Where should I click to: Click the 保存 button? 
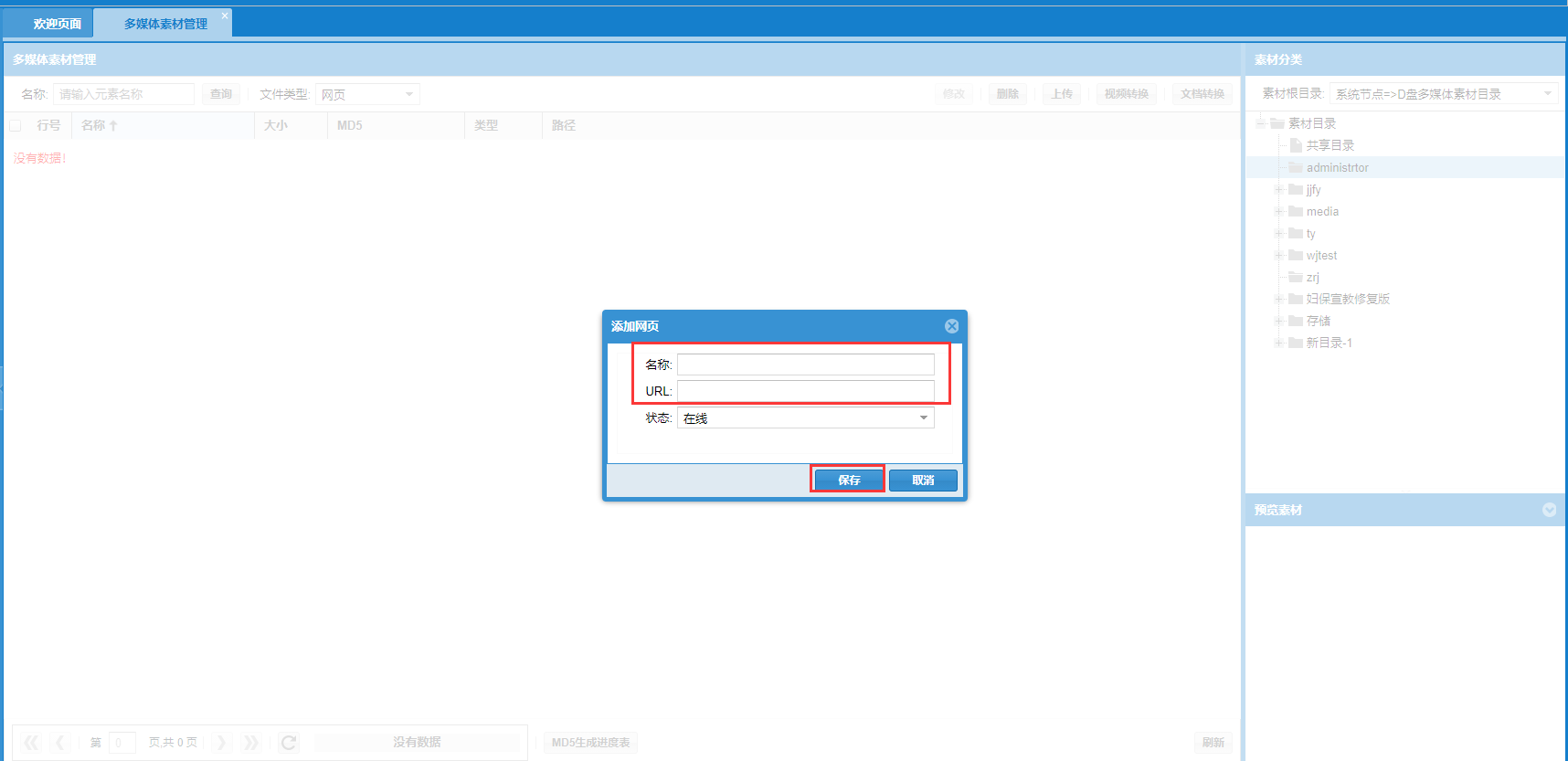pyautogui.click(x=849, y=480)
